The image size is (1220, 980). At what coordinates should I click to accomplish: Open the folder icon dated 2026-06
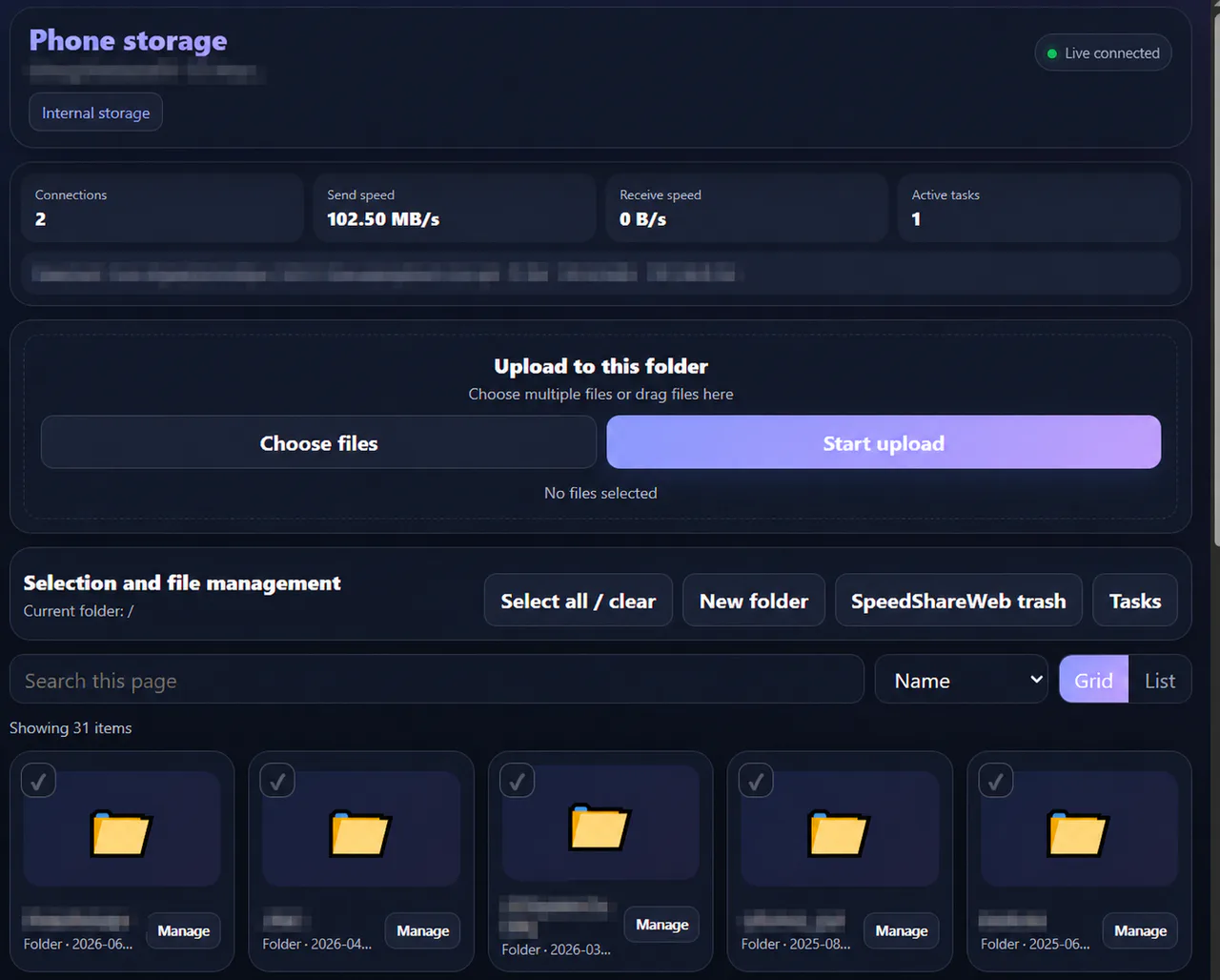121,833
